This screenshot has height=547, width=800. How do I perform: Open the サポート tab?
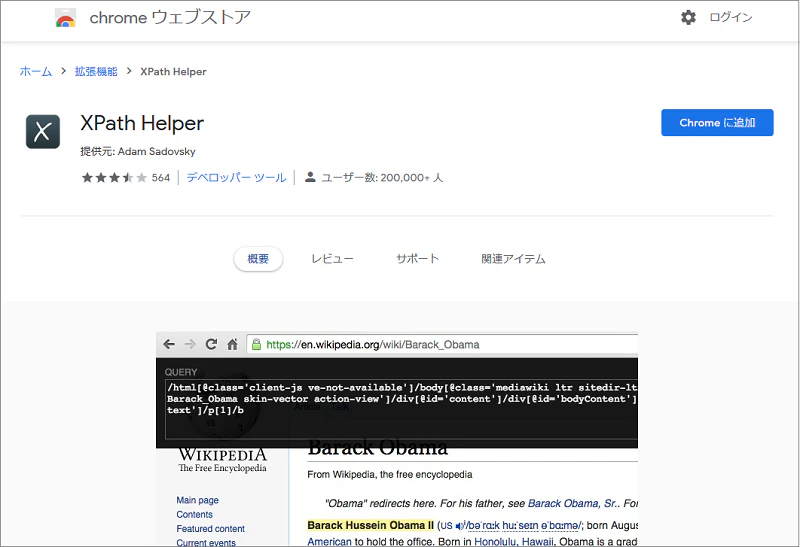coord(417,259)
